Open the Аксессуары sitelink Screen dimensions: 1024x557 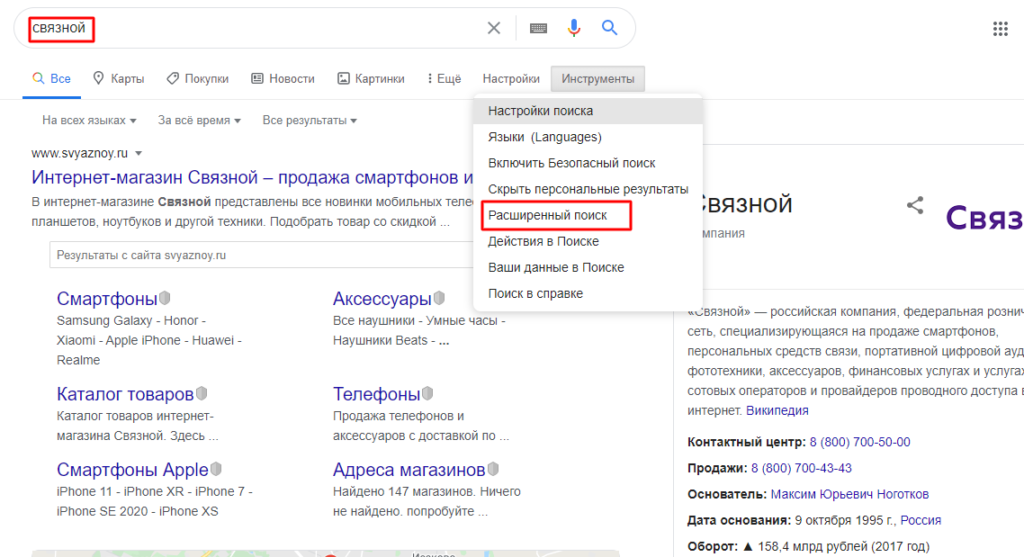[382, 298]
